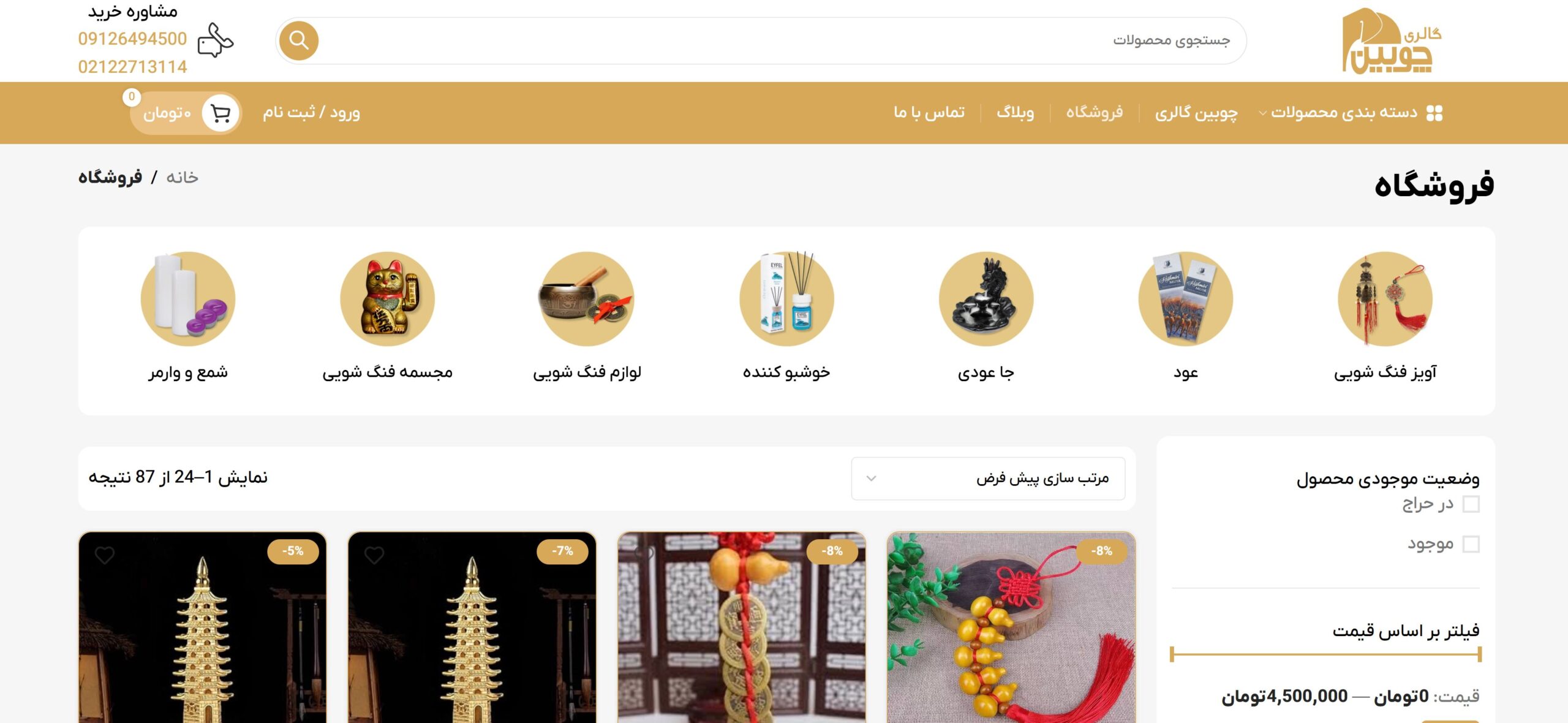Open the وبلاگ menu item
This screenshot has width=1568, height=723.
point(1015,113)
